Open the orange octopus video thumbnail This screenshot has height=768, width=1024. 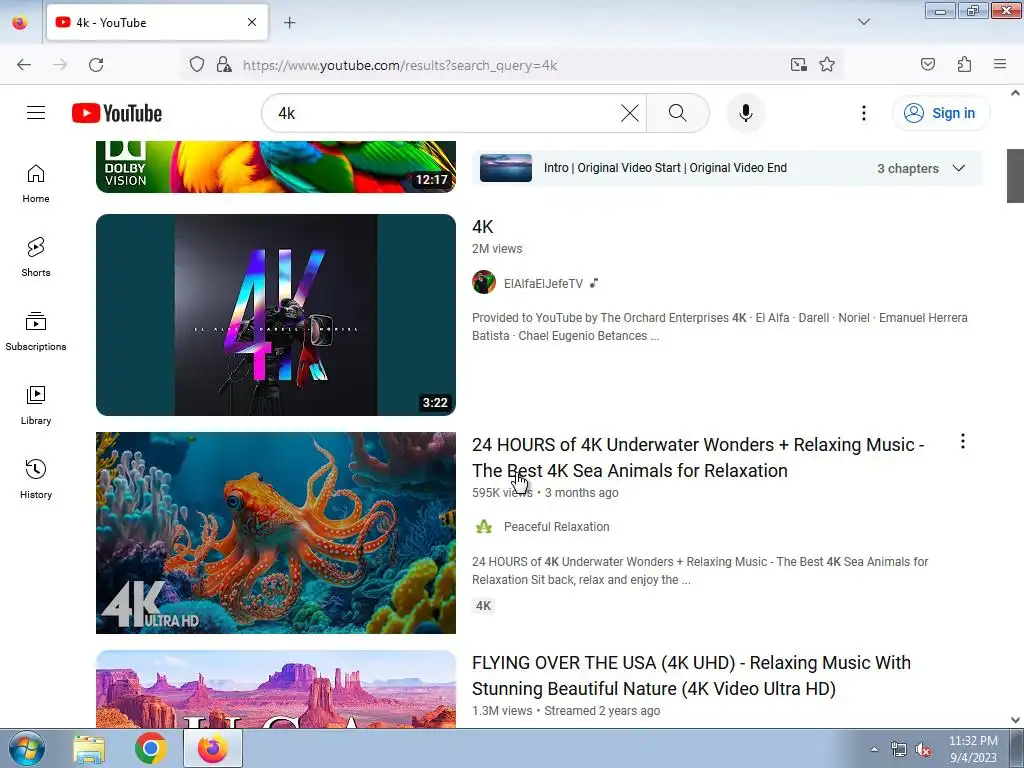coord(276,533)
